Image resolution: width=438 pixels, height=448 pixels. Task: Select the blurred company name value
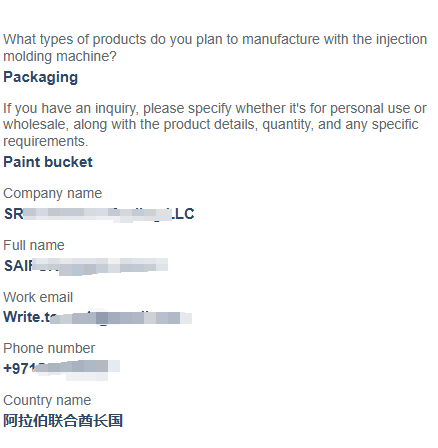(x=99, y=214)
